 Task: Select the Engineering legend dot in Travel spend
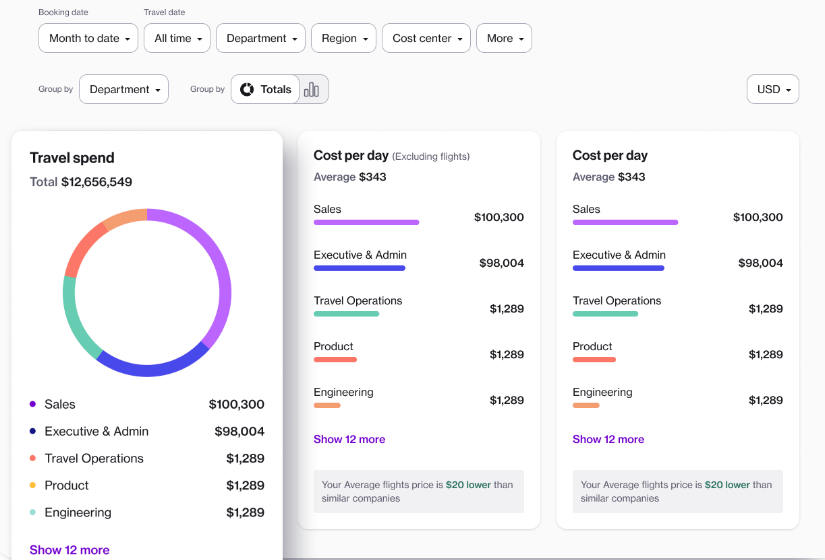(x=33, y=512)
